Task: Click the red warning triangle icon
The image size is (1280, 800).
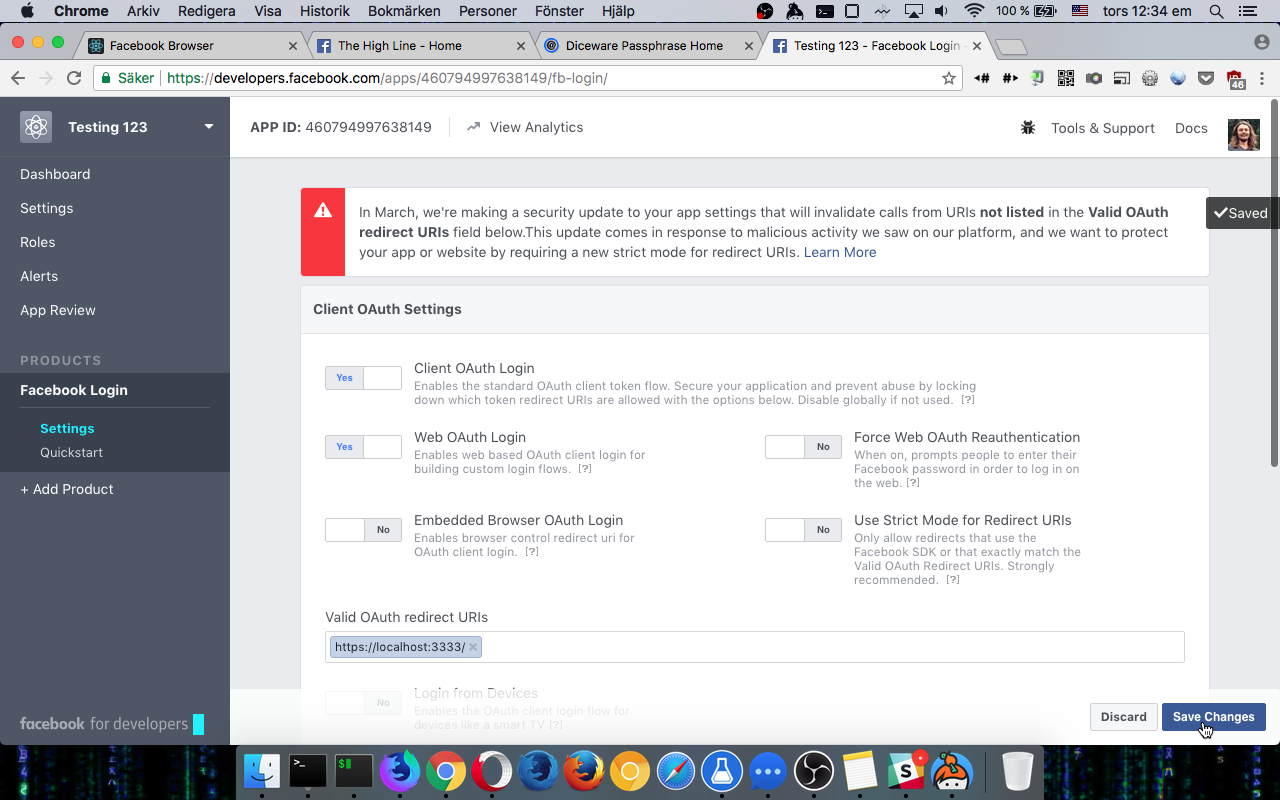Action: click(323, 210)
